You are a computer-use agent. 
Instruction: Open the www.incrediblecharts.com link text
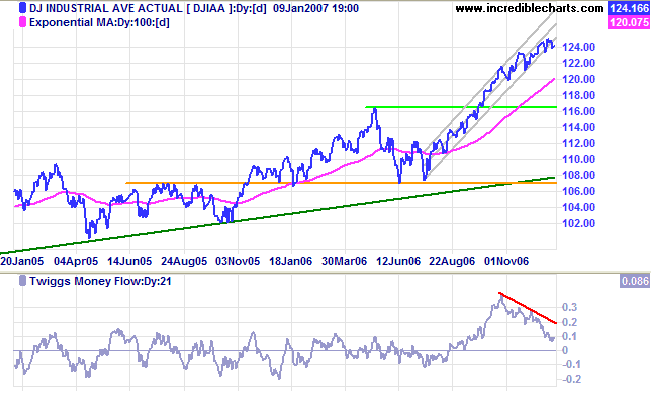[x=529, y=8]
